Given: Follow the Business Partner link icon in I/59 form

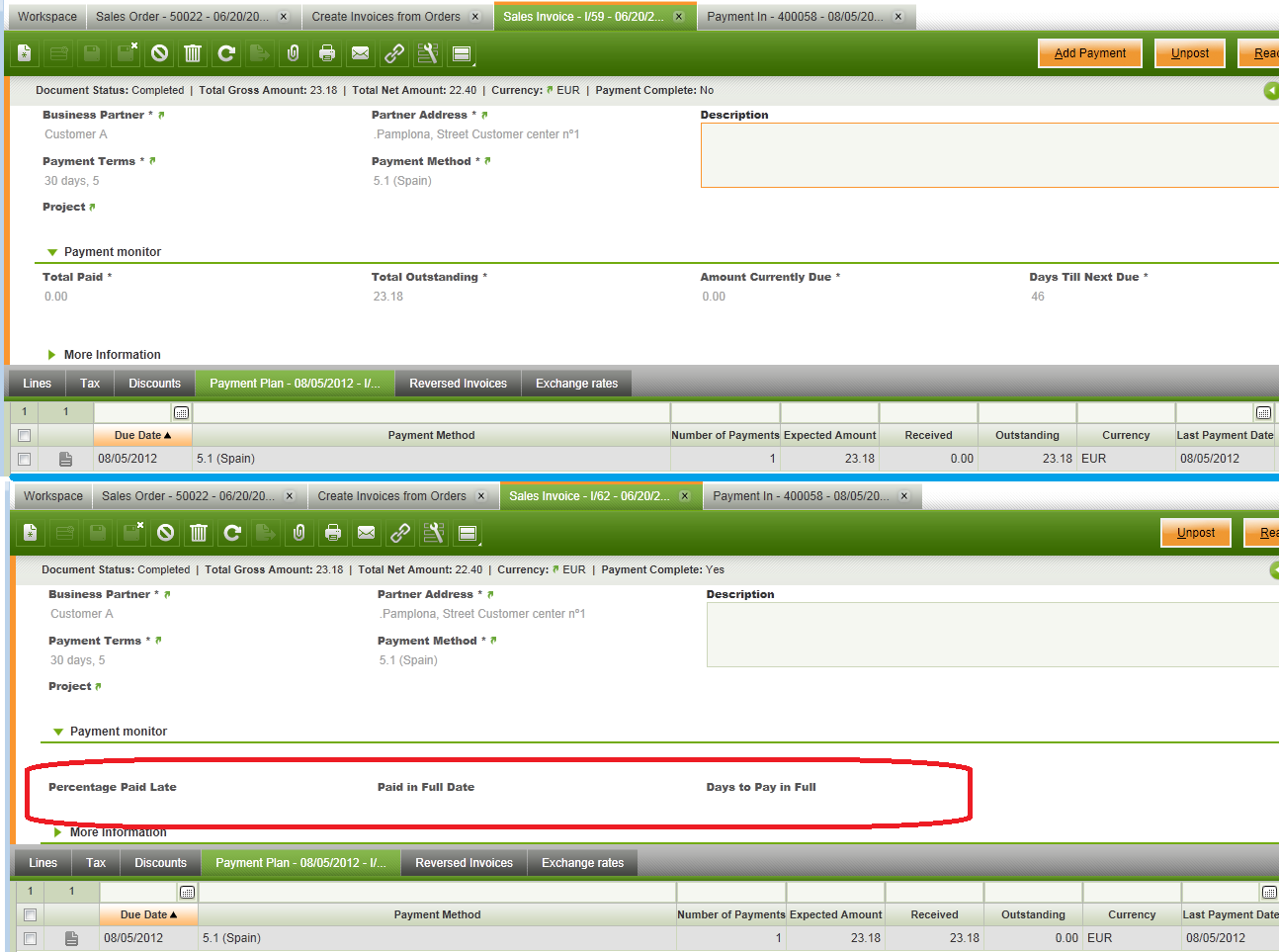Looking at the screenshot, I should pos(161,116).
